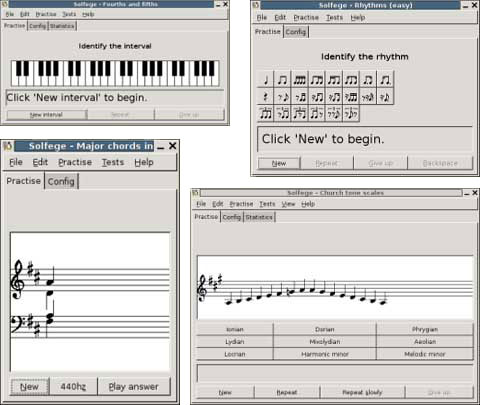The image size is (480, 405).
Task: Click the "Identify the rhythm" heading
Action: coord(365,57)
